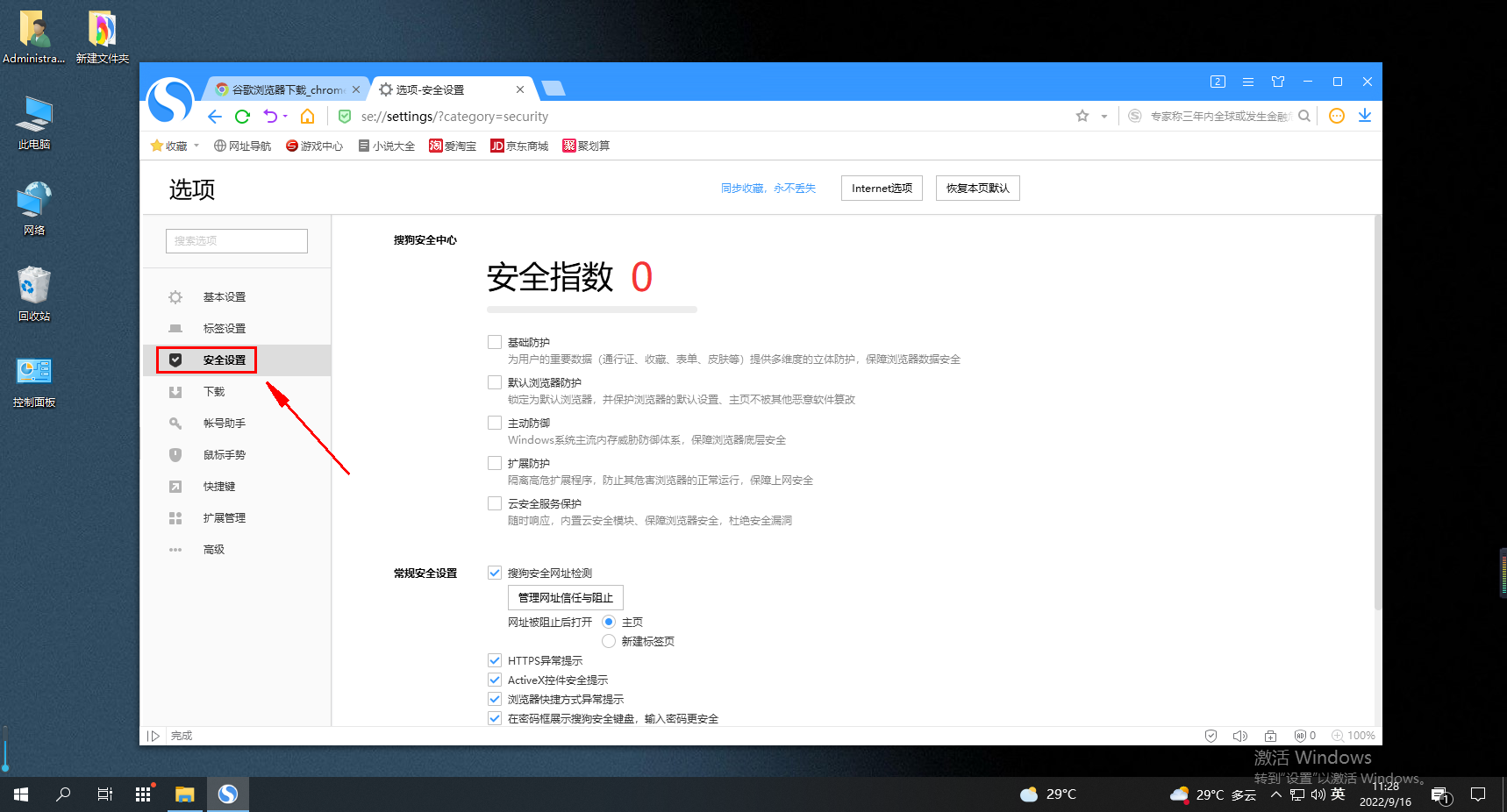Screen dimensions: 1507x812
Task: Click the 搜索选项 search field
Action: click(x=237, y=241)
